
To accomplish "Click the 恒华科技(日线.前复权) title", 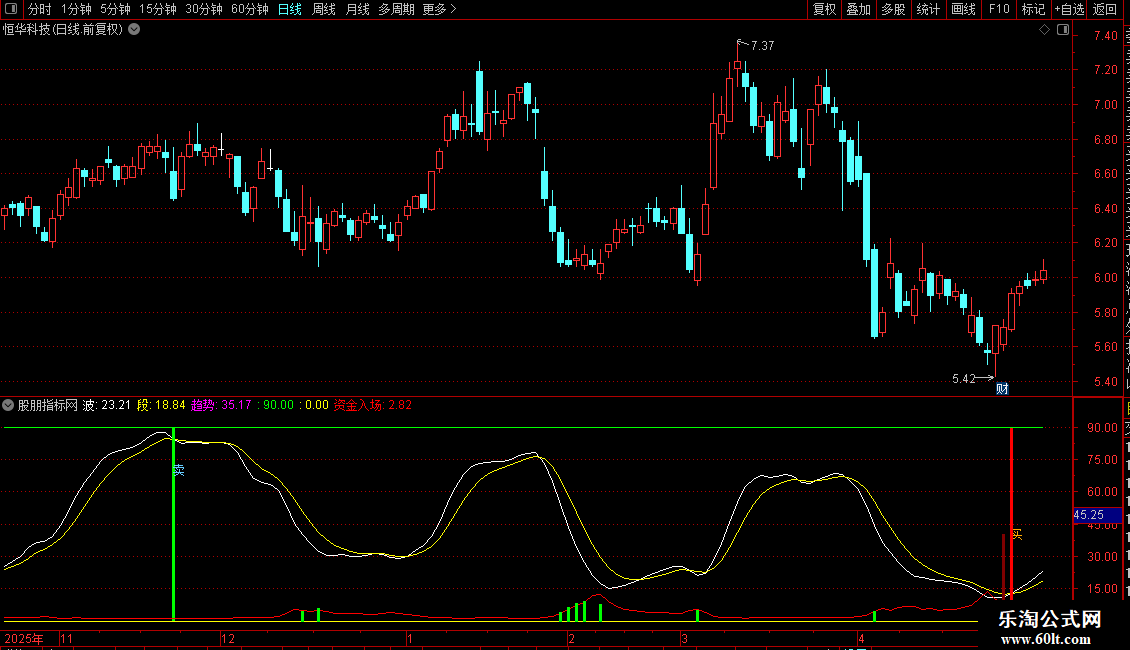I will (x=63, y=30).
